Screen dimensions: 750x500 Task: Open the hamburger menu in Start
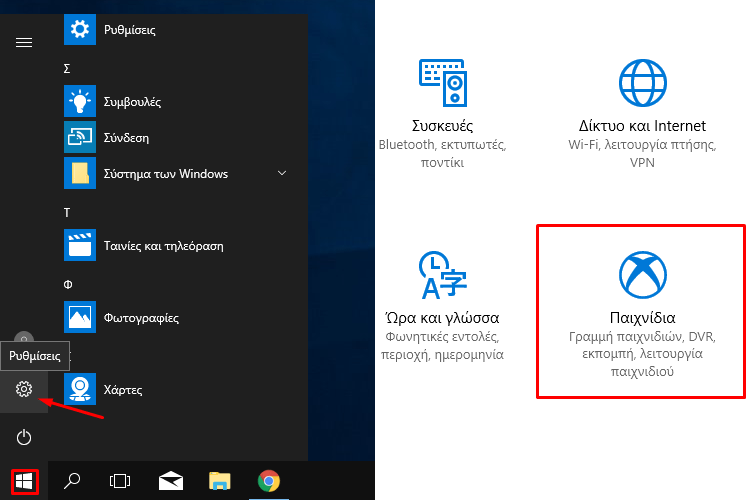pyautogui.click(x=24, y=43)
